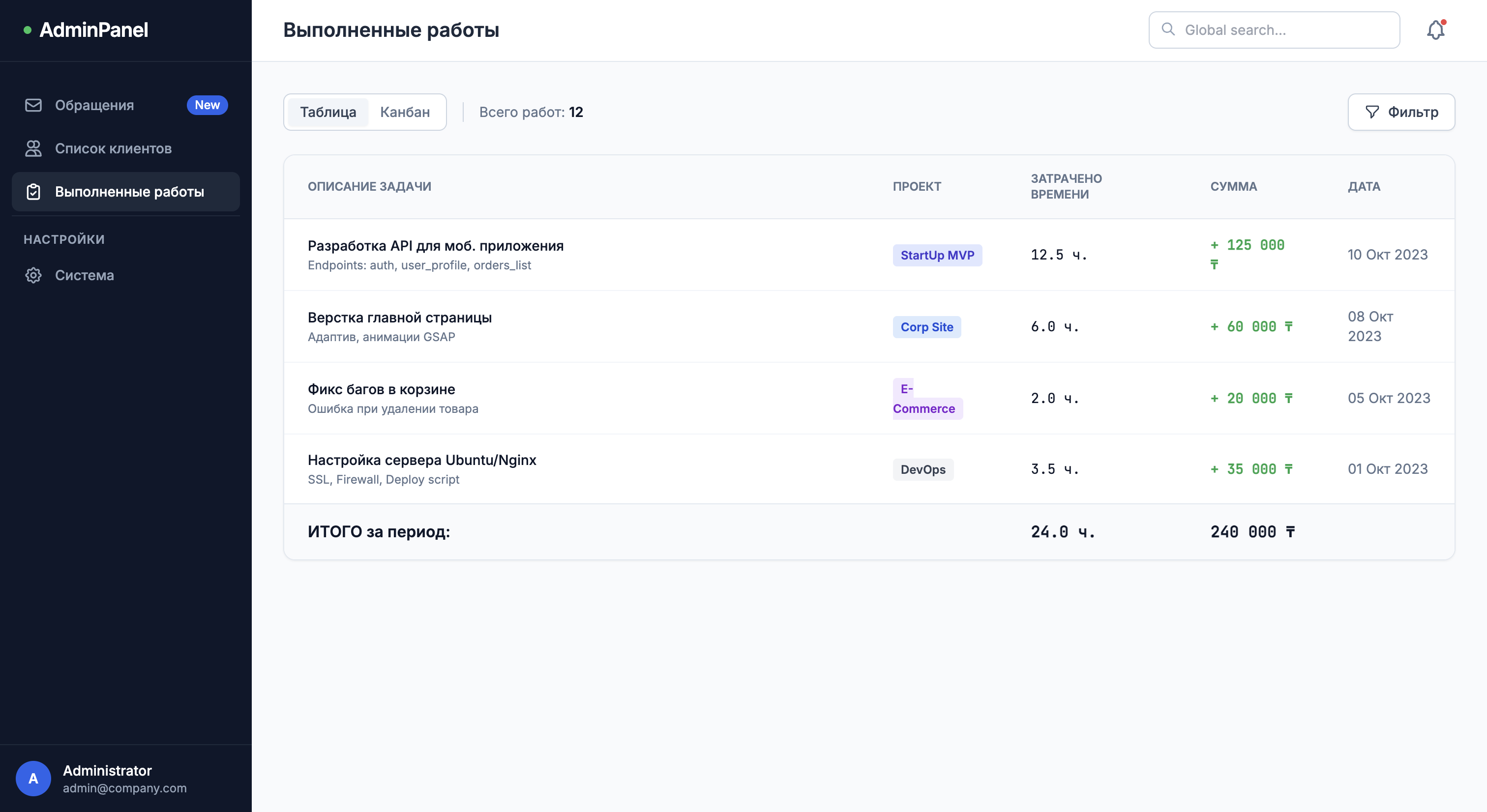
Task: Click the gear icon next to Система
Action: tap(33, 275)
